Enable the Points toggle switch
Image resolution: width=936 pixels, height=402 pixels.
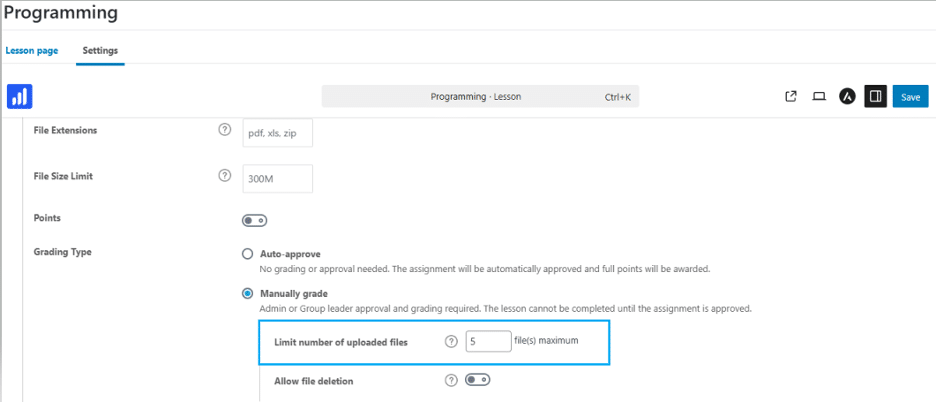click(x=254, y=220)
